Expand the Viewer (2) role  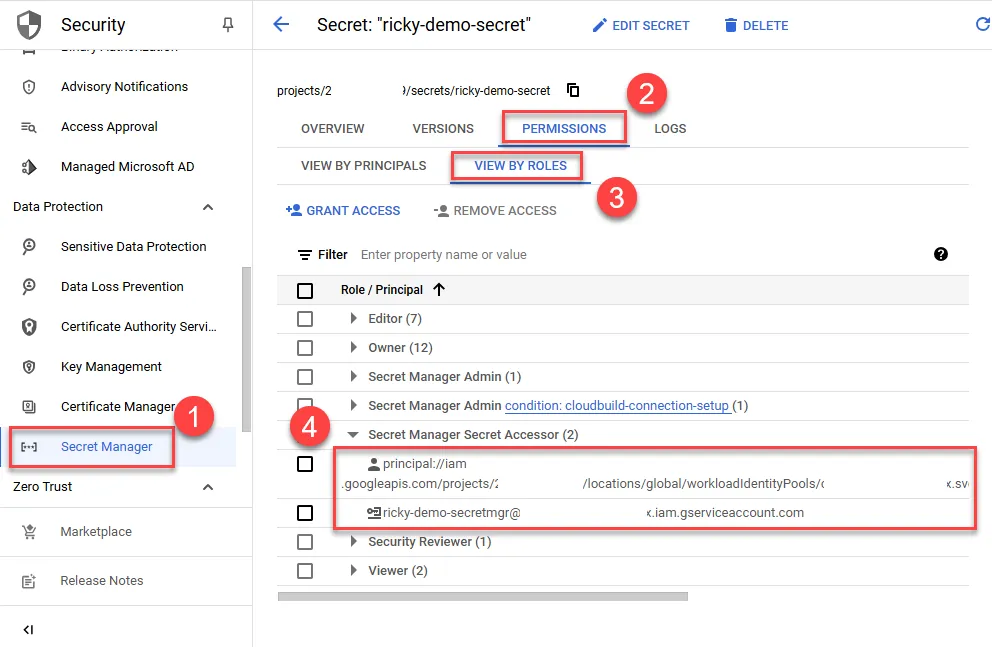pos(353,570)
